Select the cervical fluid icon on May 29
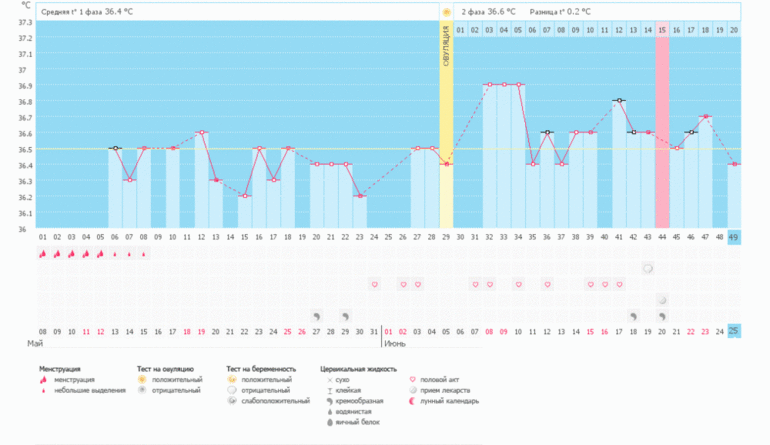Viewport: 770px width, 445px height. pyautogui.click(x=347, y=314)
